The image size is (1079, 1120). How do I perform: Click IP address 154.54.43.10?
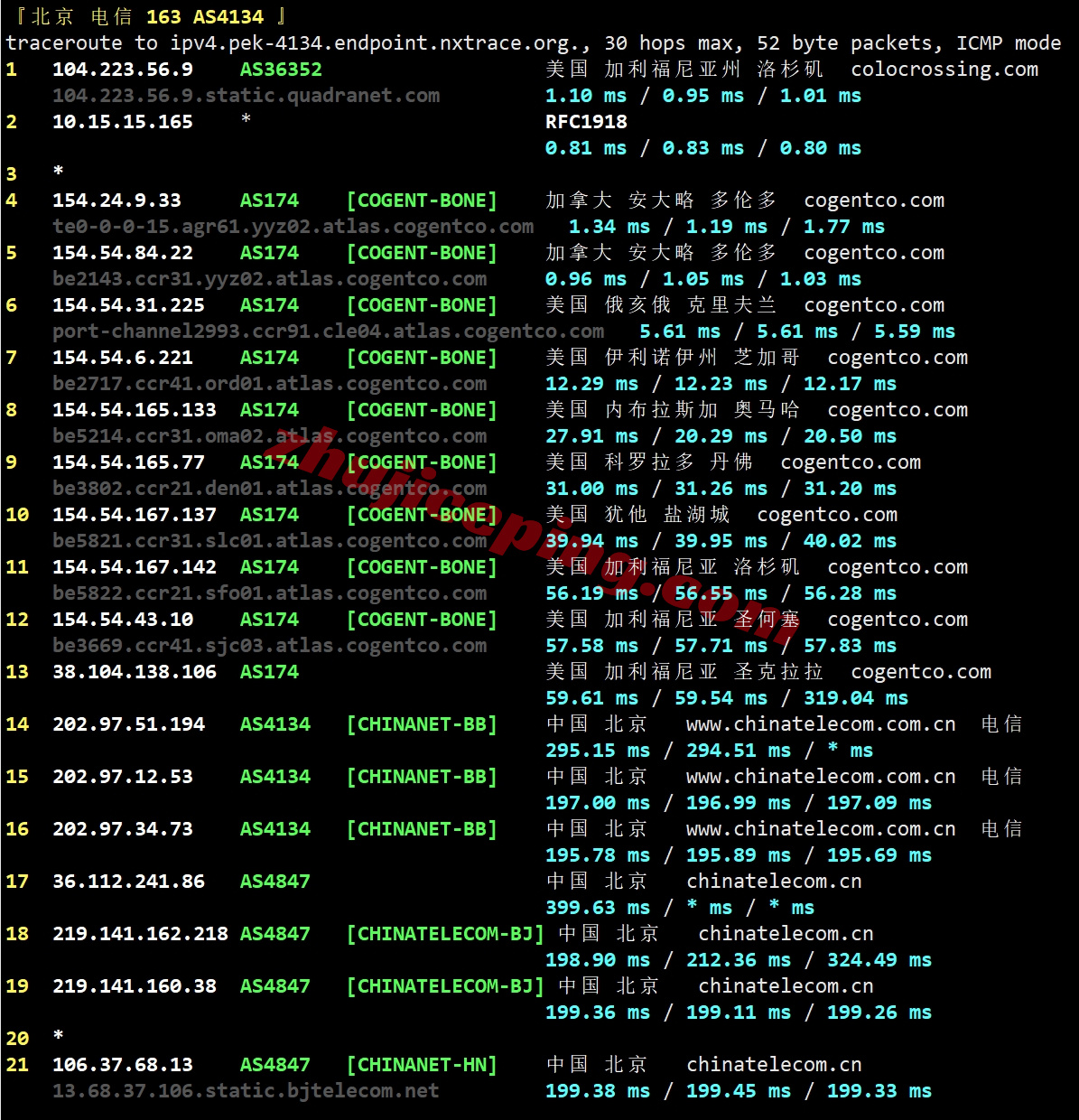tap(123, 620)
